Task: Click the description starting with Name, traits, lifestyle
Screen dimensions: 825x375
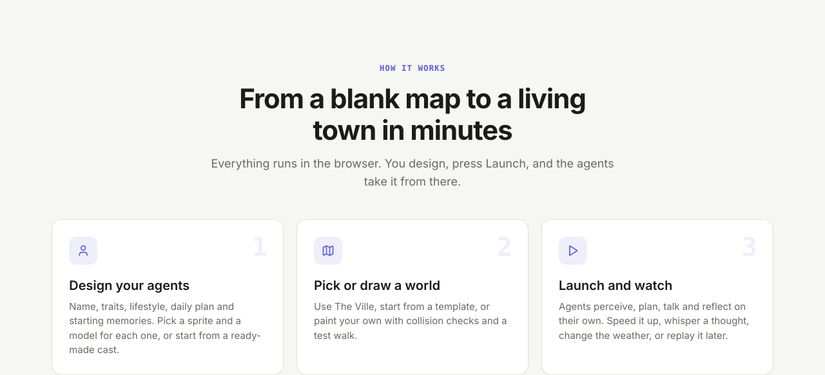Action: point(165,328)
